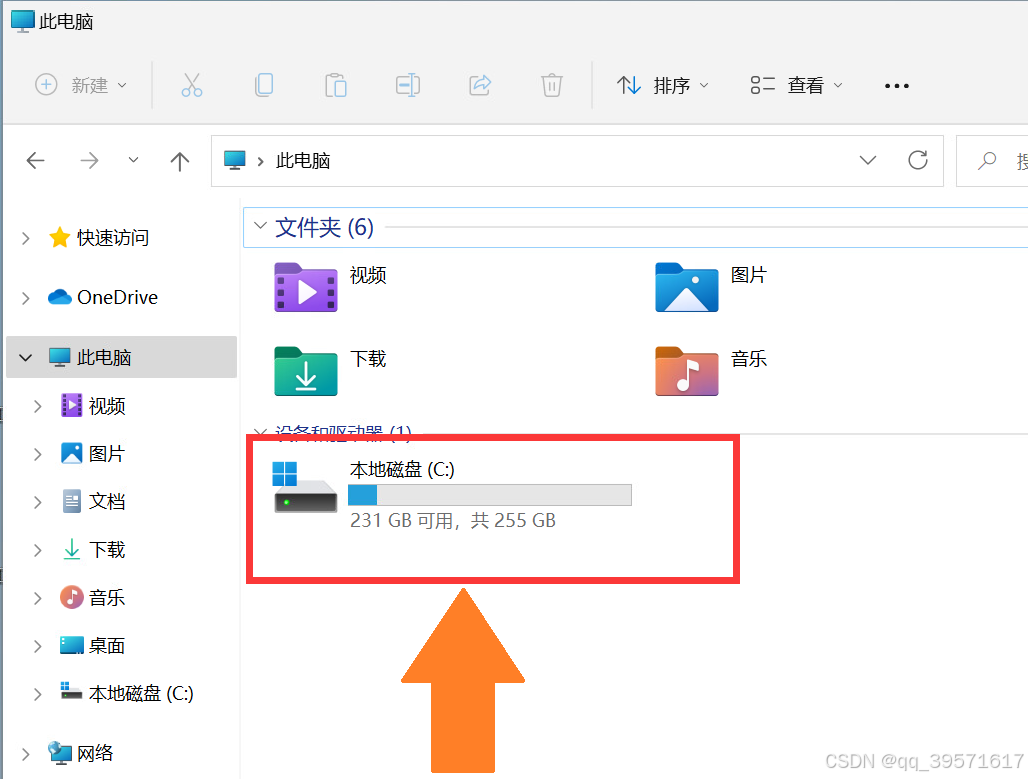Click the search magnifier icon
This screenshot has height=779, width=1028.
tap(987, 161)
